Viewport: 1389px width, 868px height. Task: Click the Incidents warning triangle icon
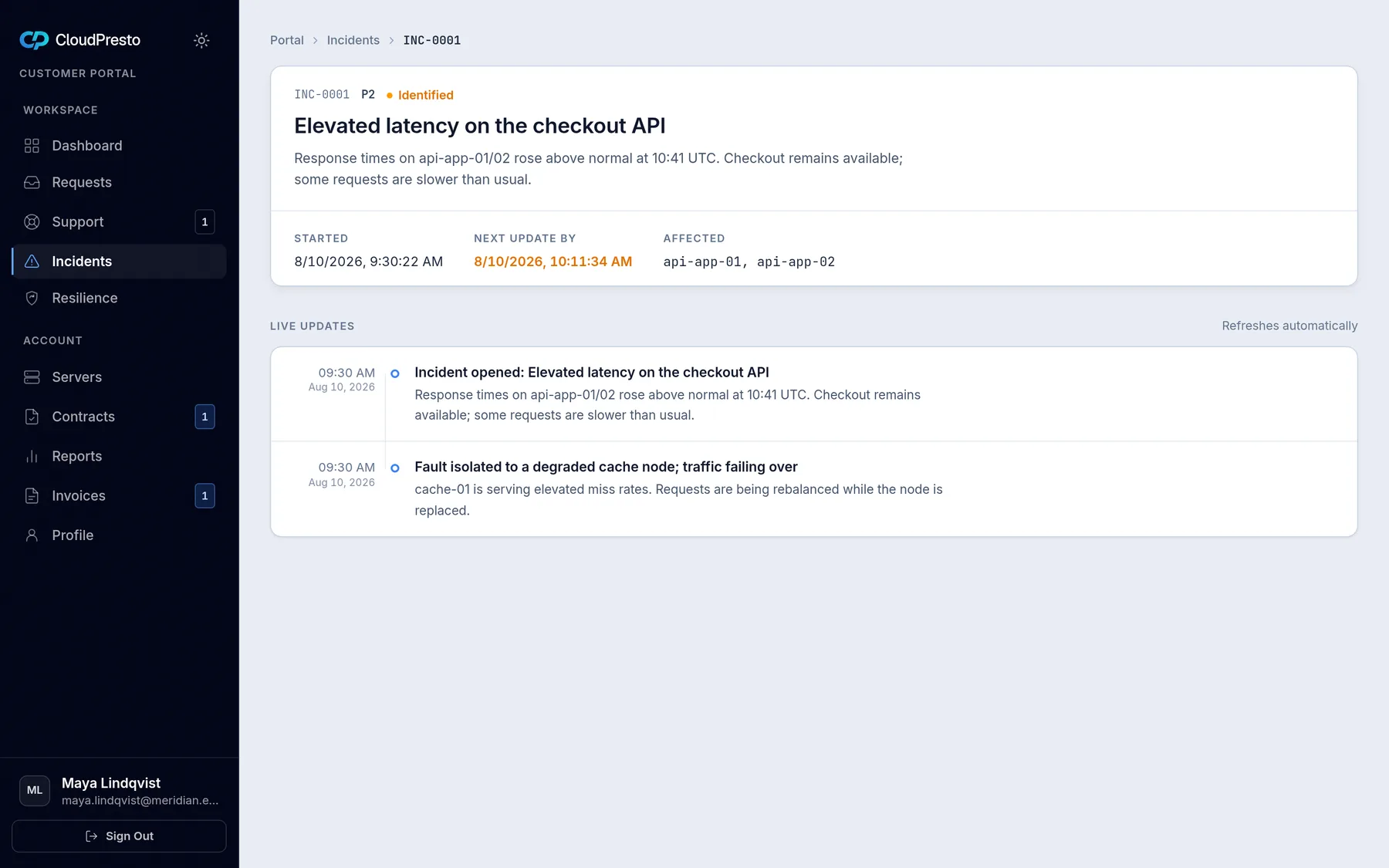click(32, 262)
